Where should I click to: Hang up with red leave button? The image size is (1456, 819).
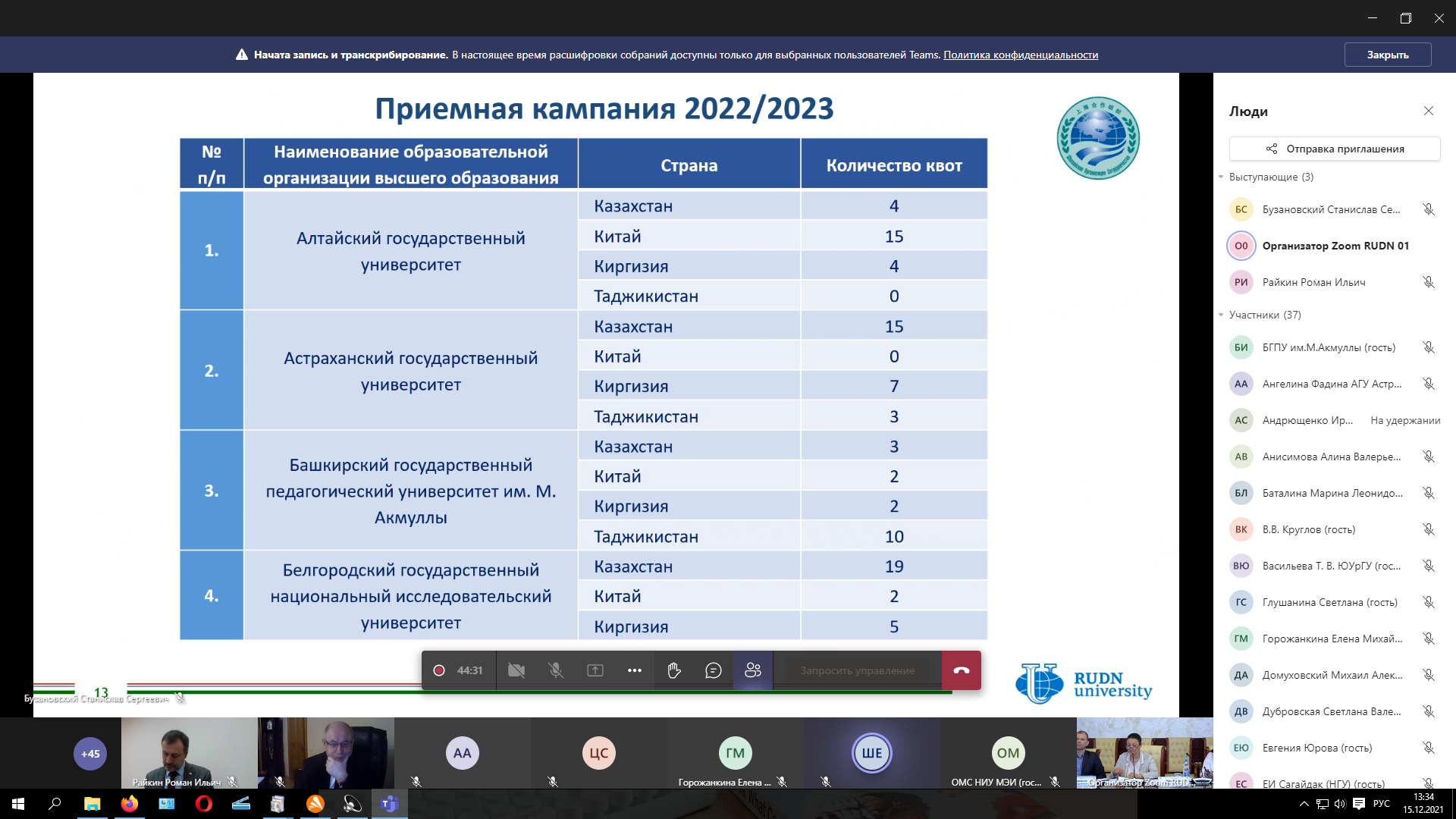962,670
